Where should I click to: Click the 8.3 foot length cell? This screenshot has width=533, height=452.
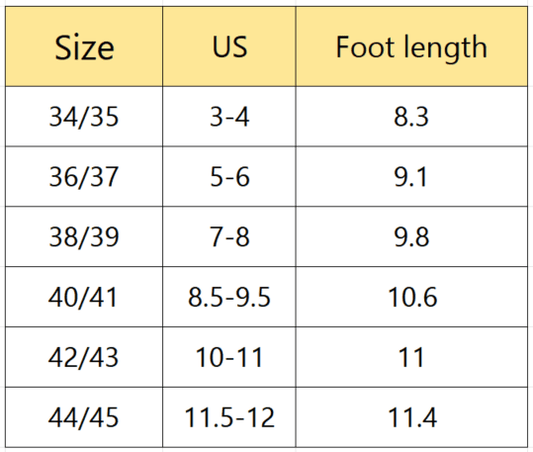coord(411,117)
